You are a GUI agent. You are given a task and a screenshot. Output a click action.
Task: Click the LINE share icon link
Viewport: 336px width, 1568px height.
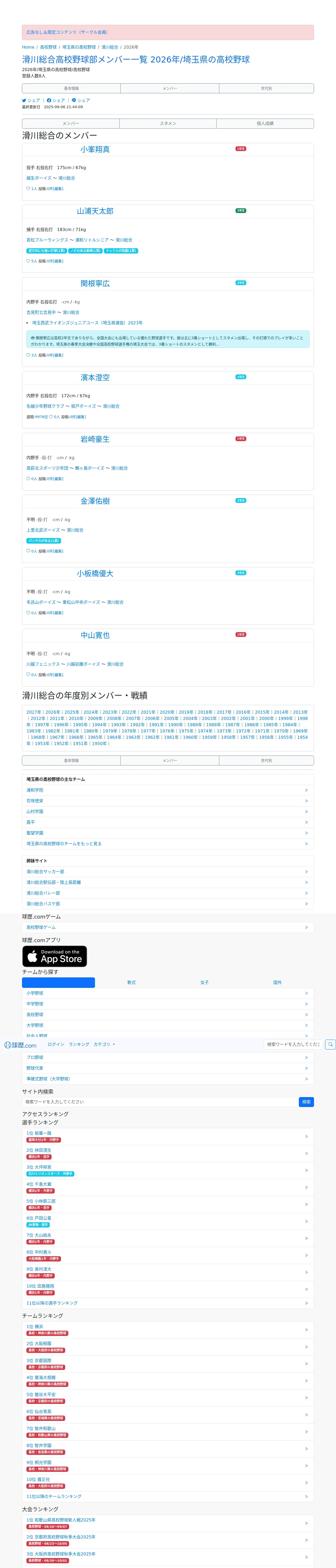[x=81, y=100]
